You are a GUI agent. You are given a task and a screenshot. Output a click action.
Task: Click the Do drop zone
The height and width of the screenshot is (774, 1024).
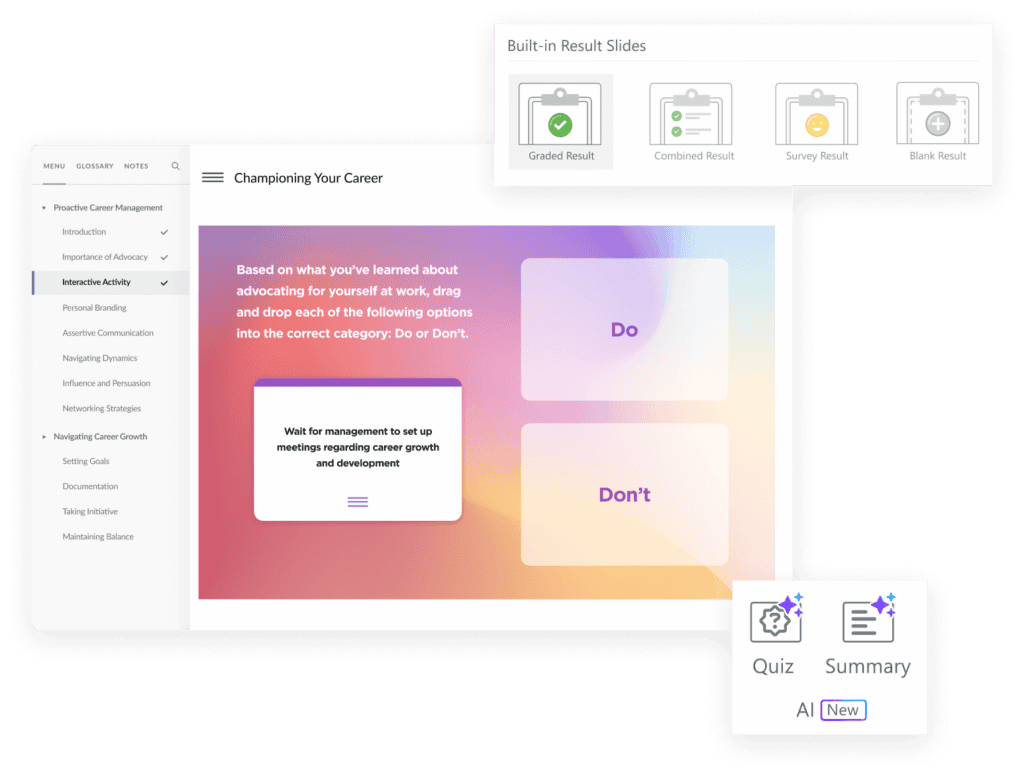(x=624, y=329)
